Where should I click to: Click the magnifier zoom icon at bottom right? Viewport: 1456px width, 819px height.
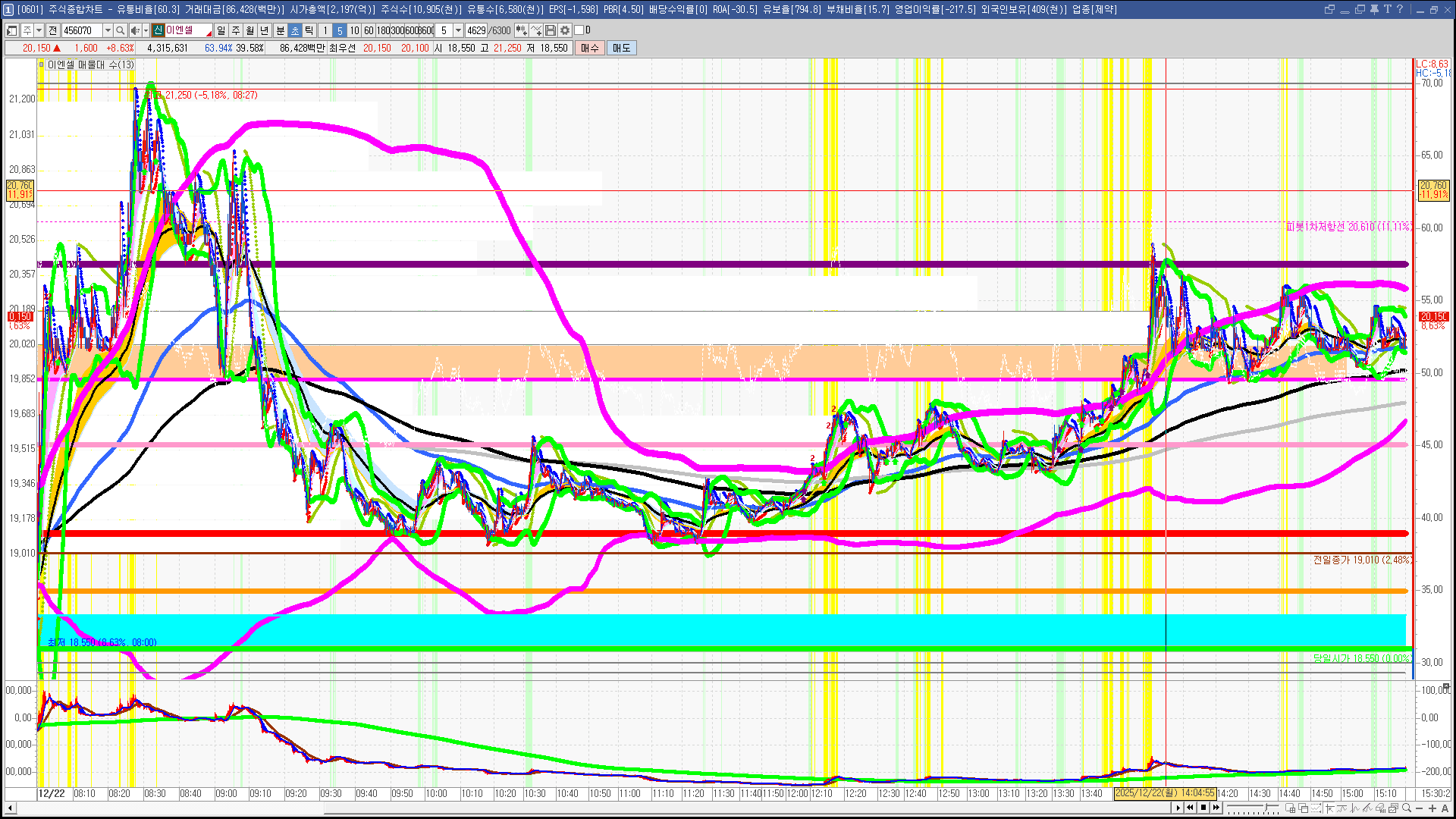[x=1407, y=808]
